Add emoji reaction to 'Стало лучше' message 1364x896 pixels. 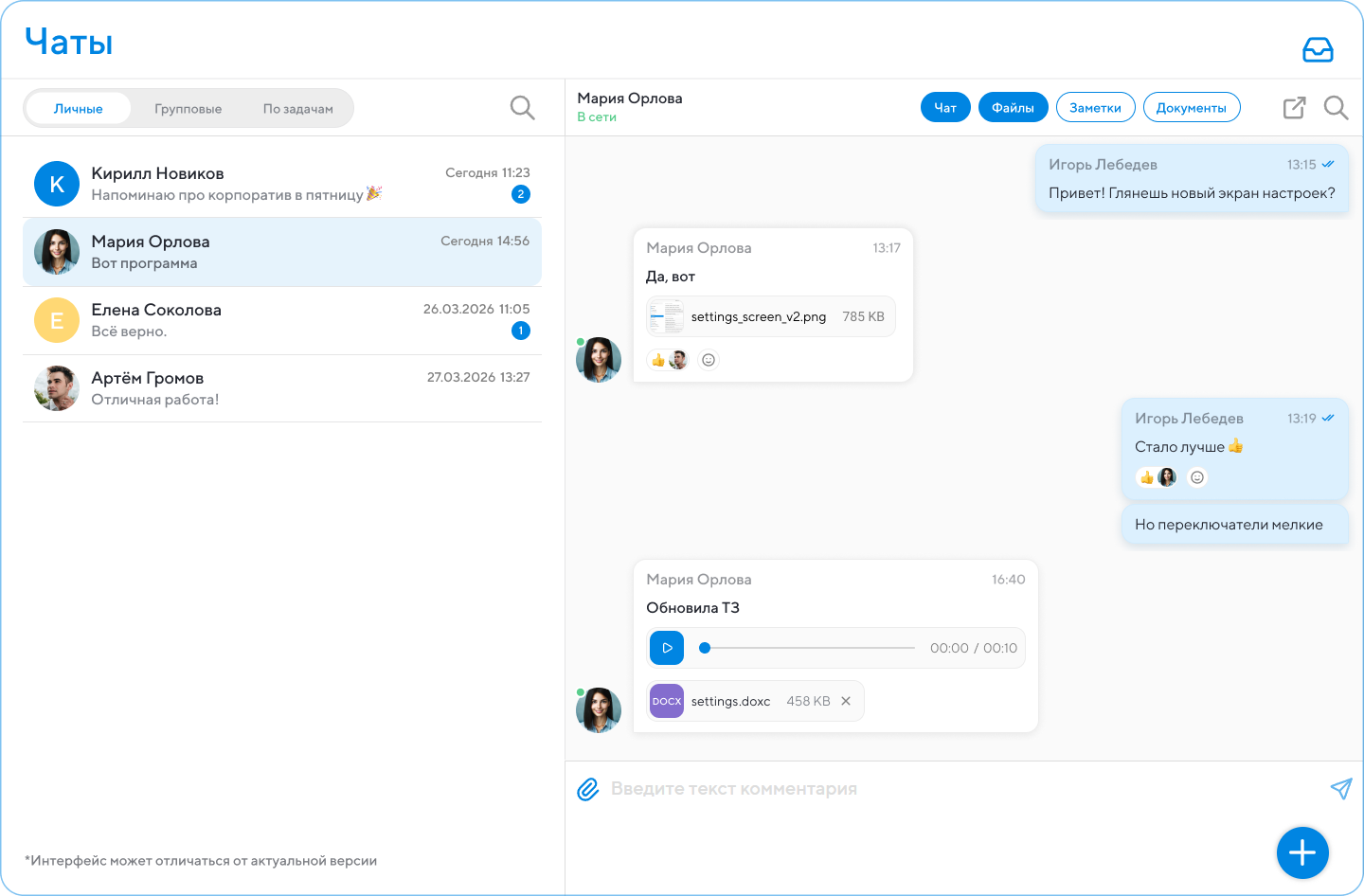(1197, 477)
